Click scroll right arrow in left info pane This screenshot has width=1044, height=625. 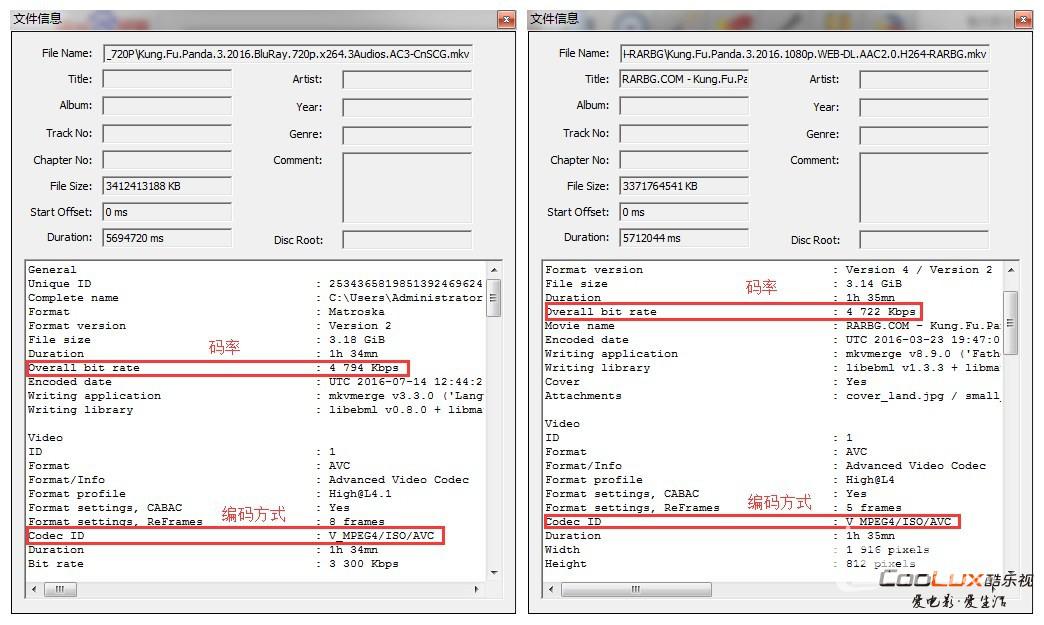[476, 590]
